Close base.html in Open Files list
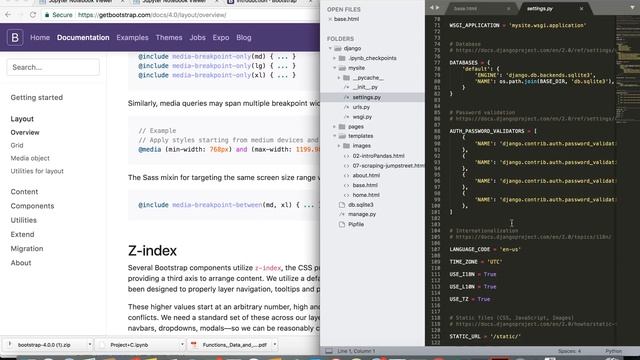Screen dimensions: 640x360 point(330,19)
